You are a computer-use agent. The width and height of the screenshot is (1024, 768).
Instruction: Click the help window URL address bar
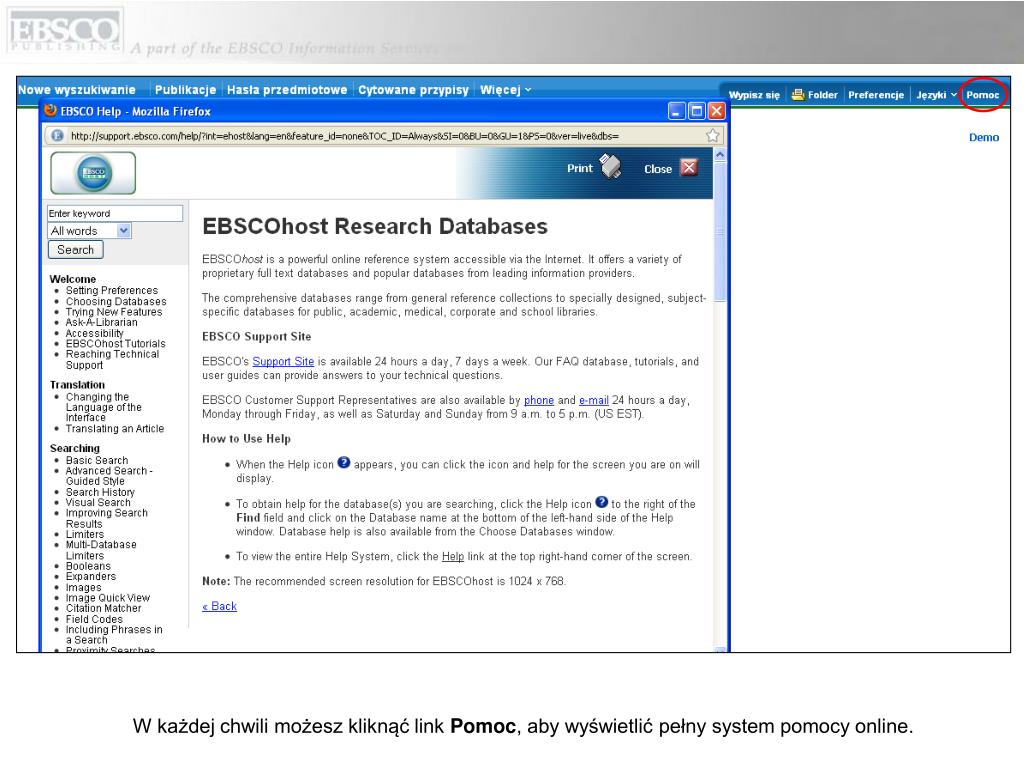[383, 136]
